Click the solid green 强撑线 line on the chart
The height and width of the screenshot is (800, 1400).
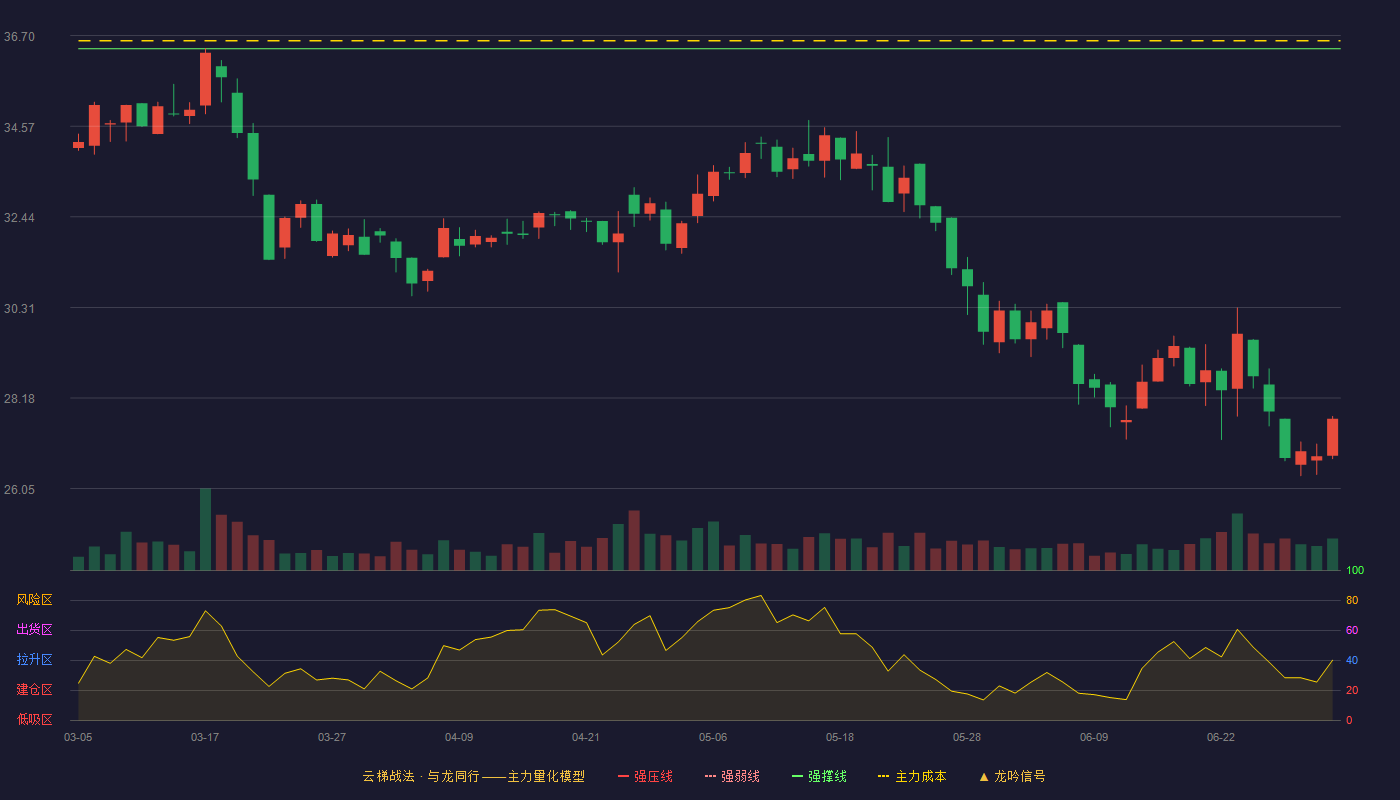tap(709, 48)
